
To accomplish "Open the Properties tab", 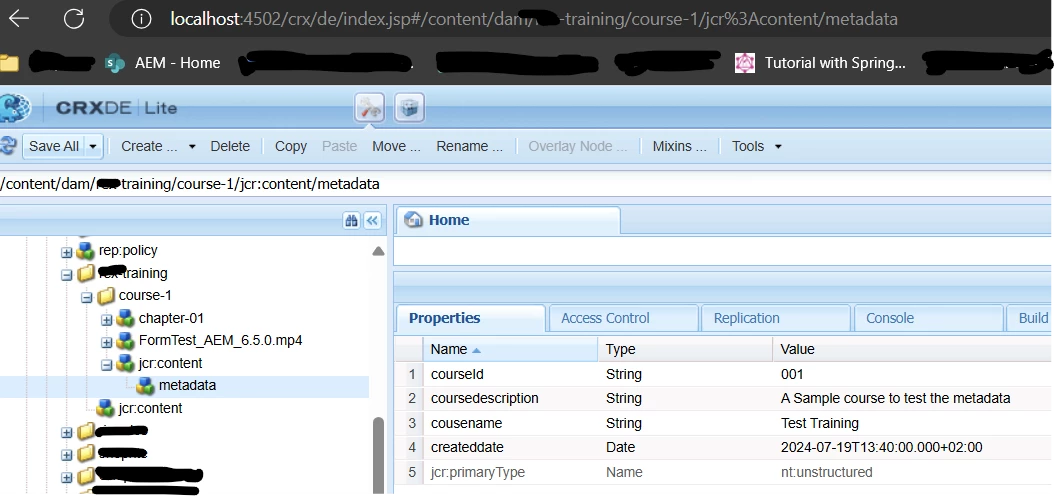I will (x=471, y=318).
